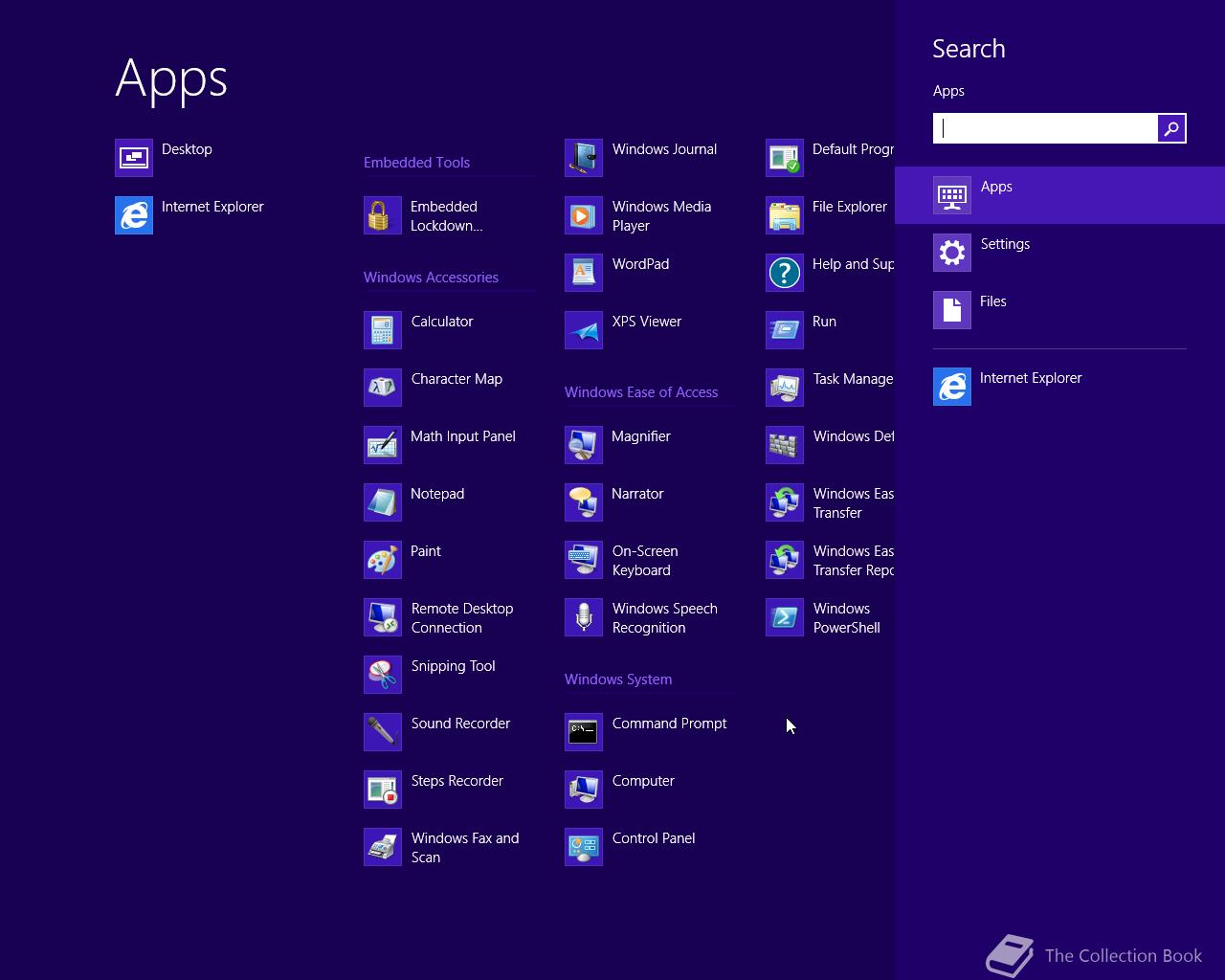Click the Embedded Tools group header
1225x980 pixels.
416,163
